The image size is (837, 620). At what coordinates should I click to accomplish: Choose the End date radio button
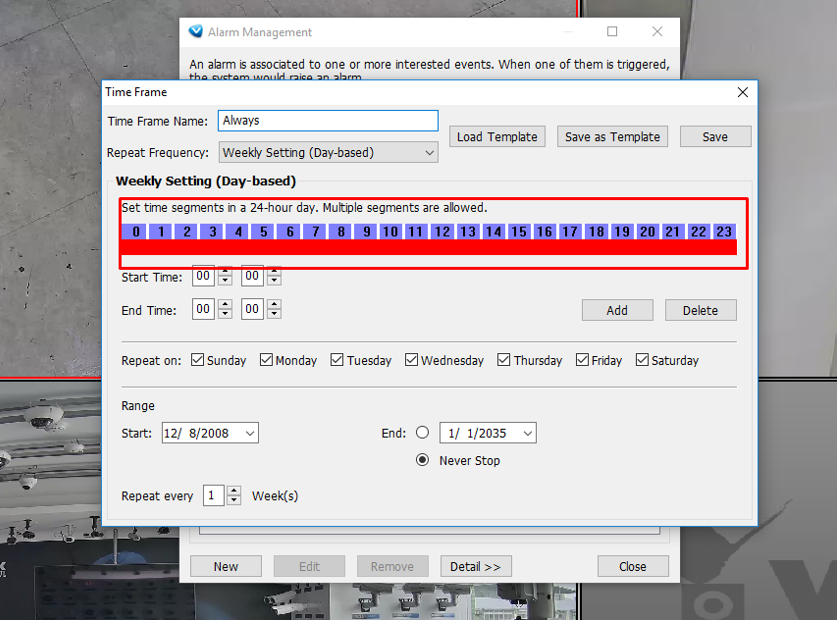coord(422,433)
